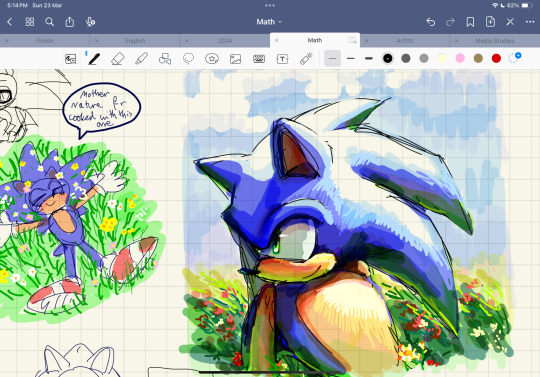This screenshot has width=540, height=377.
Task: Open search with the magnifier icon
Action: point(50,22)
